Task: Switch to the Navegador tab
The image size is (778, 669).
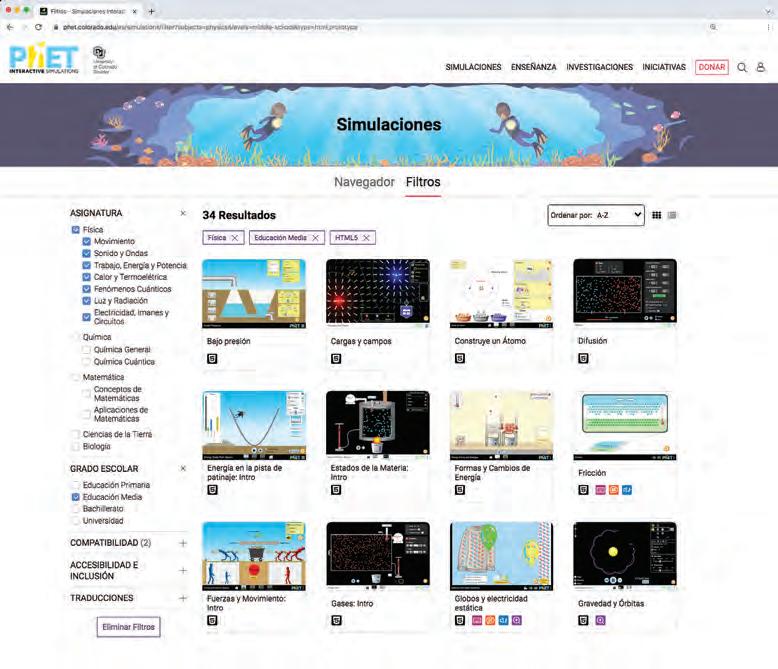Action: (364, 182)
